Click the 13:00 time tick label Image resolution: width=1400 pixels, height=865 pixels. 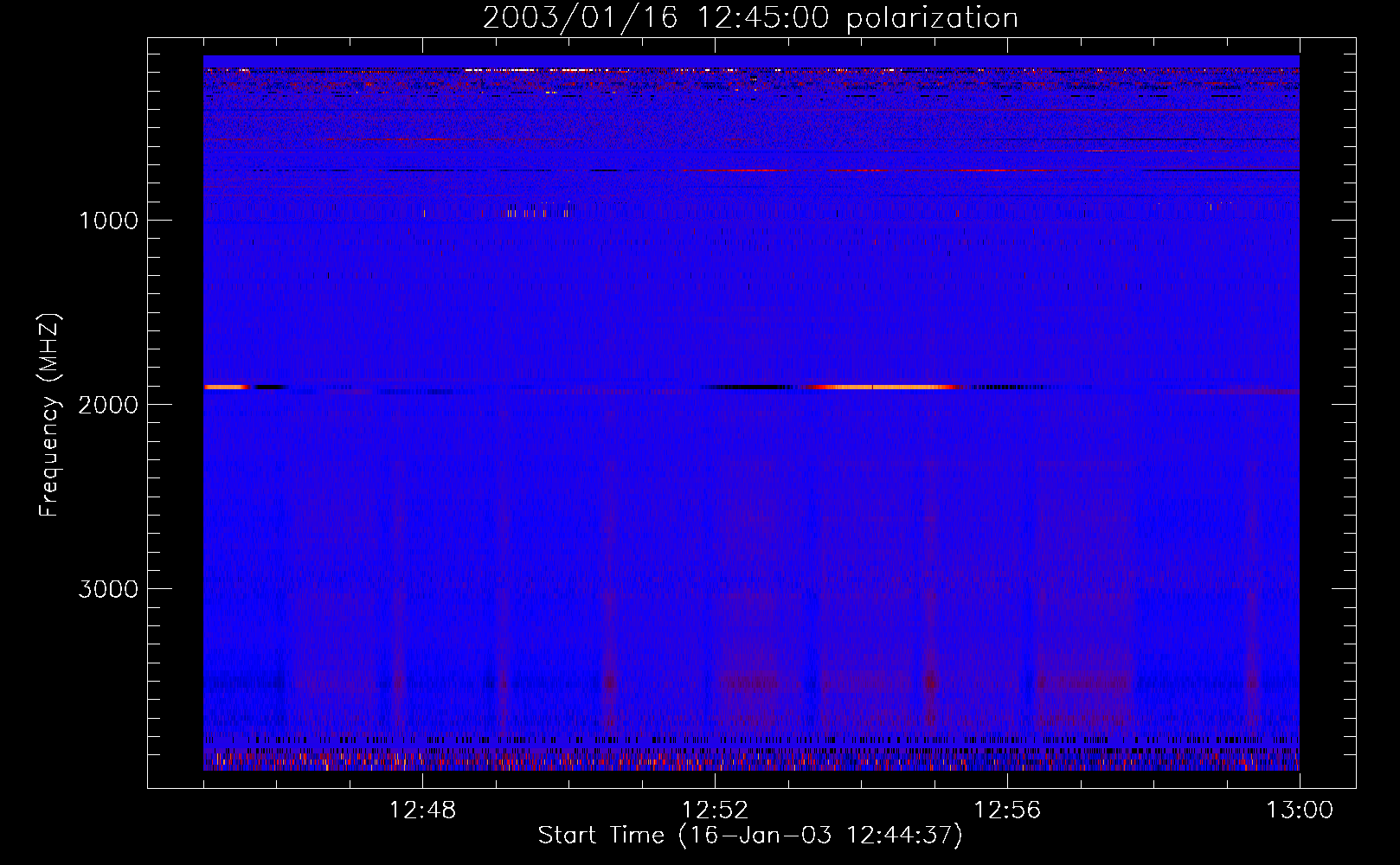[x=1300, y=811]
